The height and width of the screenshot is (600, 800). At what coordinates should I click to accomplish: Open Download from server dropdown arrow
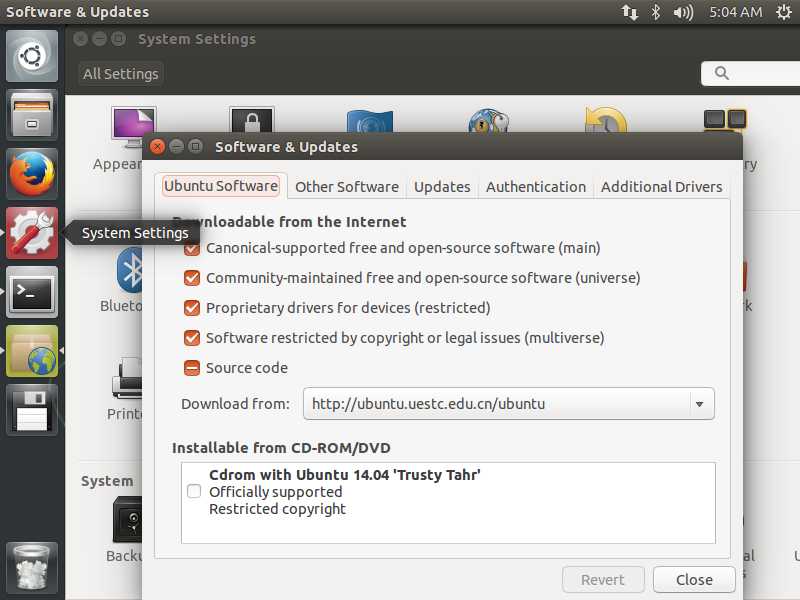coord(699,404)
